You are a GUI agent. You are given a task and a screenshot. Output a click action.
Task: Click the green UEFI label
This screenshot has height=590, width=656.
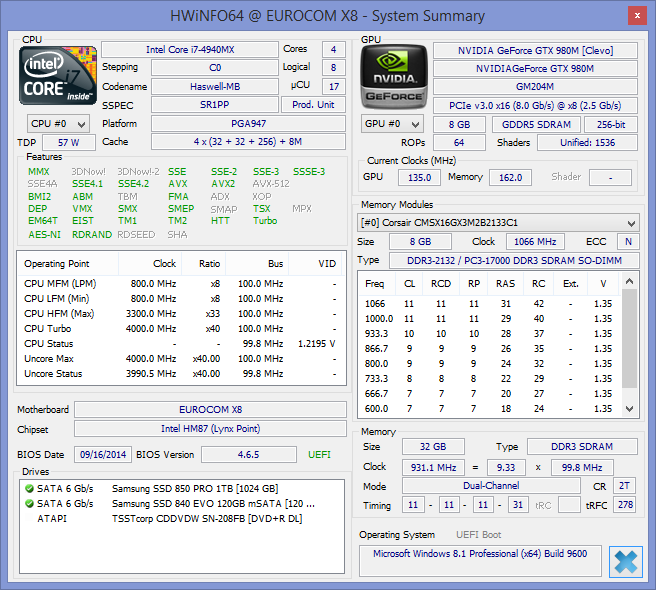coord(319,454)
